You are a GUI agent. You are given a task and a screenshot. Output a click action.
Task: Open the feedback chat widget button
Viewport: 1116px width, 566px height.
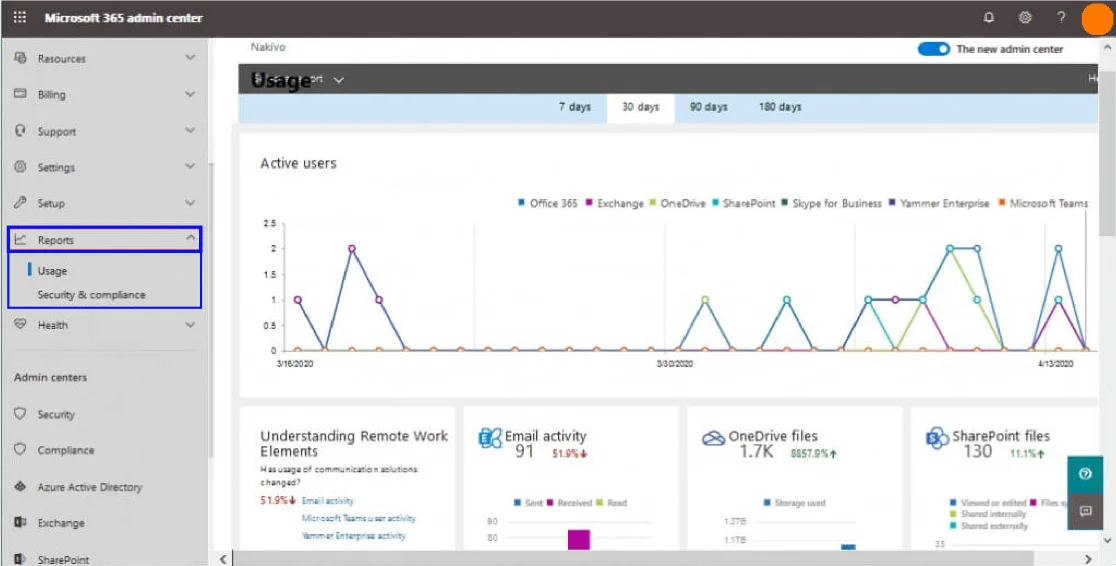pyautogui.click(x=1085, y=511)
